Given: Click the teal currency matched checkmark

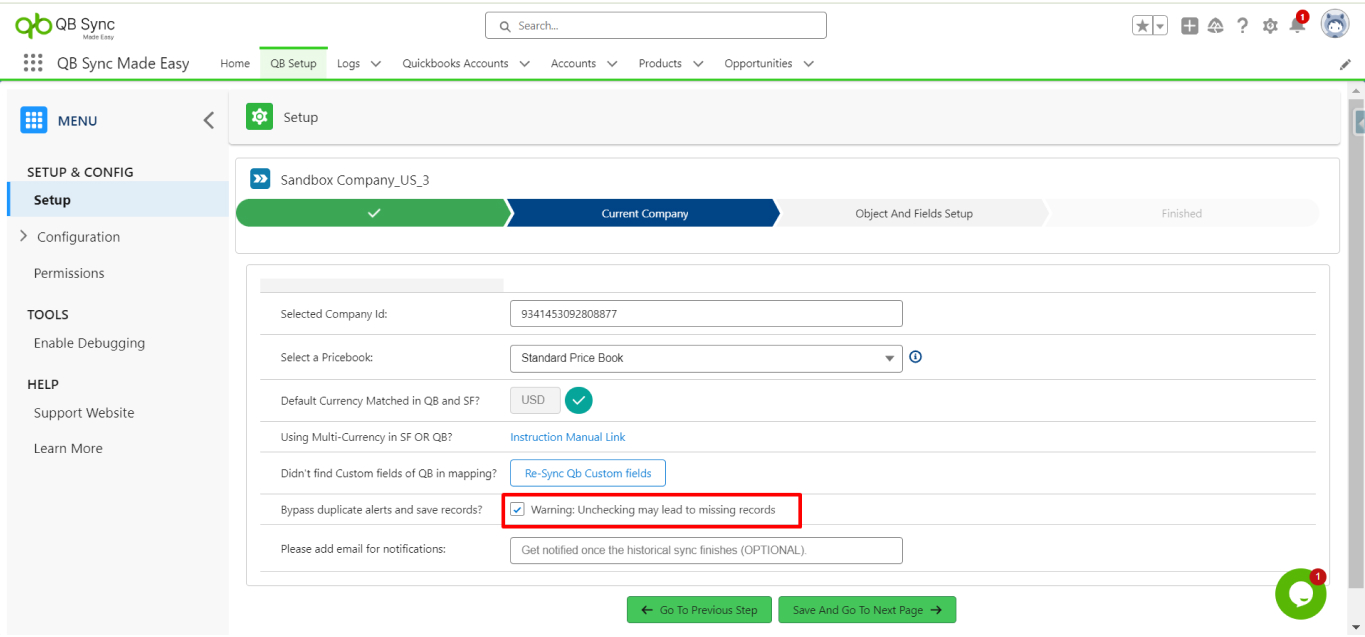Looking at the screenshot, I should pyautogui.click(x=579, y=400).
